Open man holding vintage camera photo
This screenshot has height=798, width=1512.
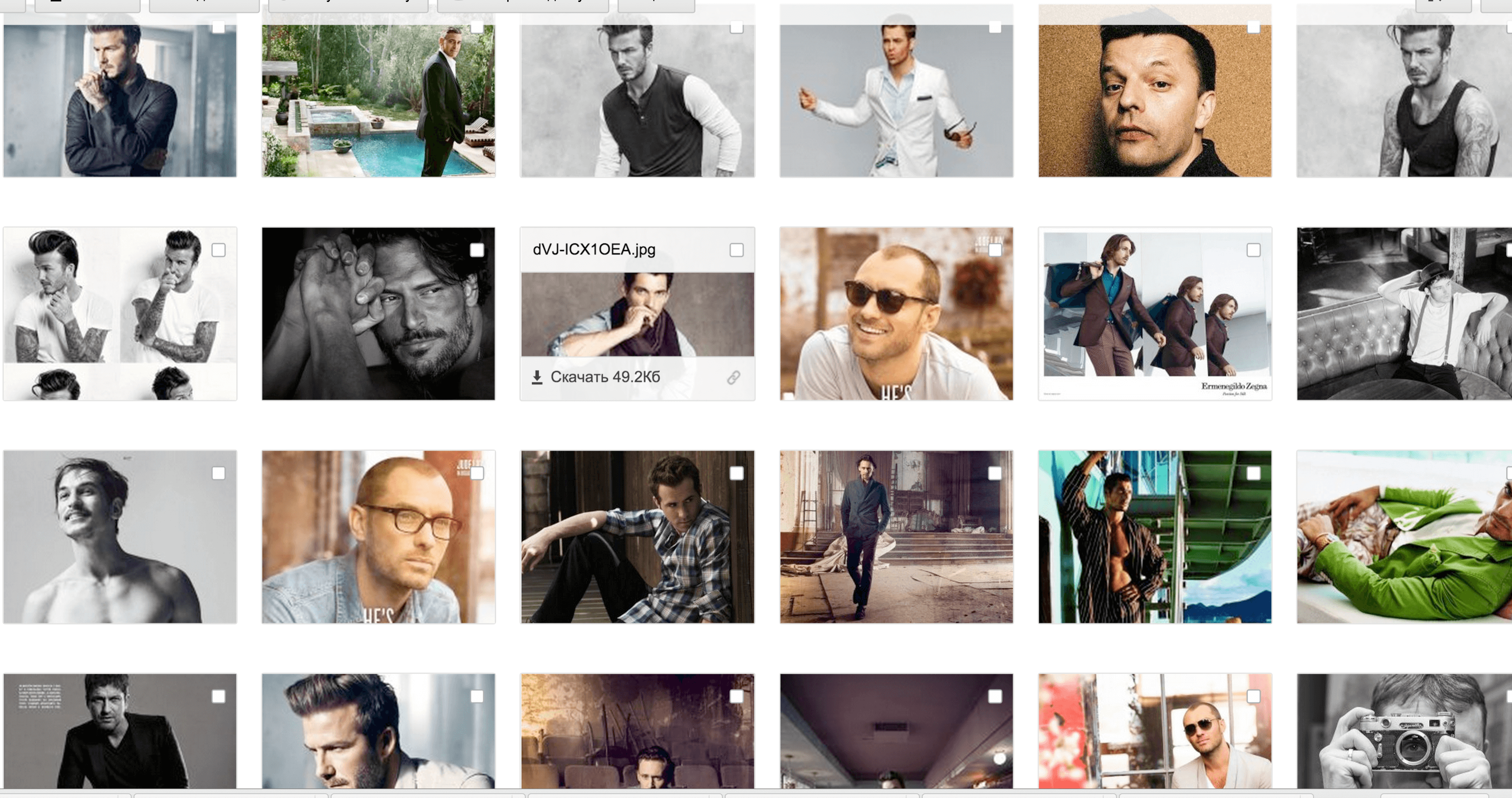point(1404,731)
